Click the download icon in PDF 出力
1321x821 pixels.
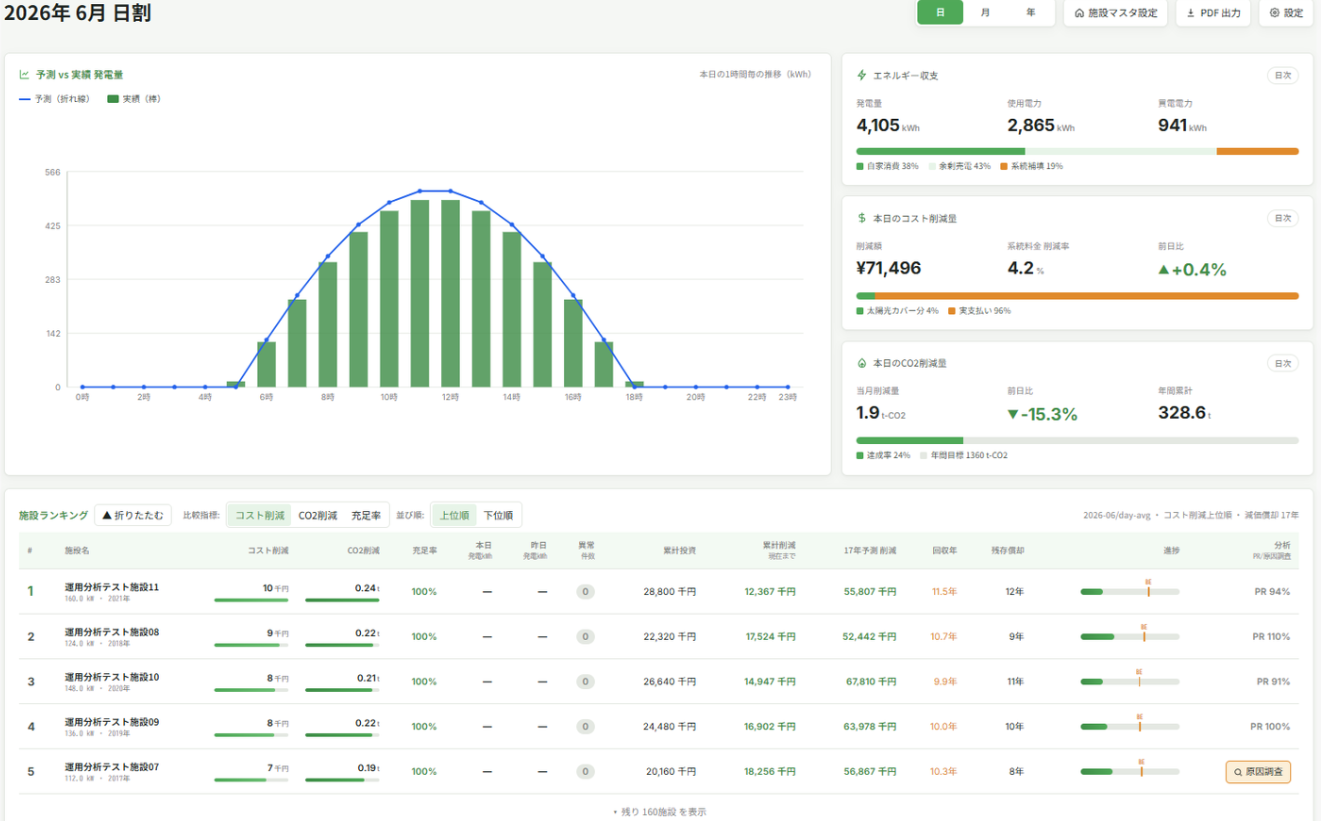tap(1190, 13)
